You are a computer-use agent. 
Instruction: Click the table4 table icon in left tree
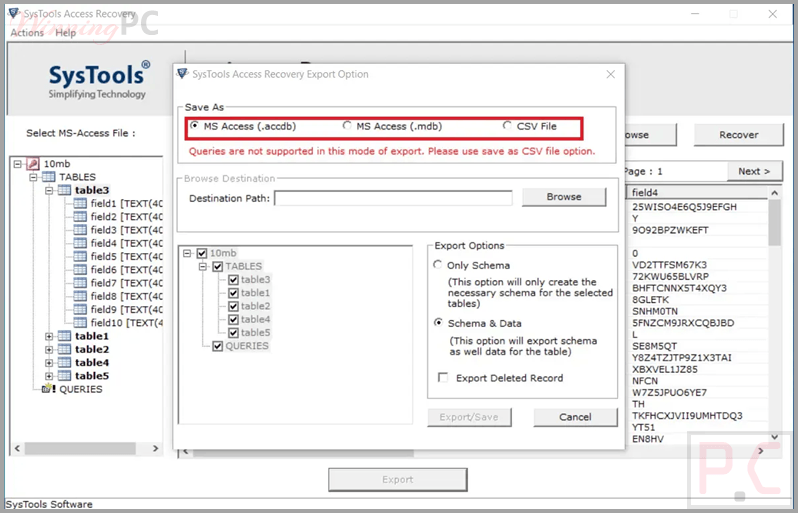[x=65, y=362]
